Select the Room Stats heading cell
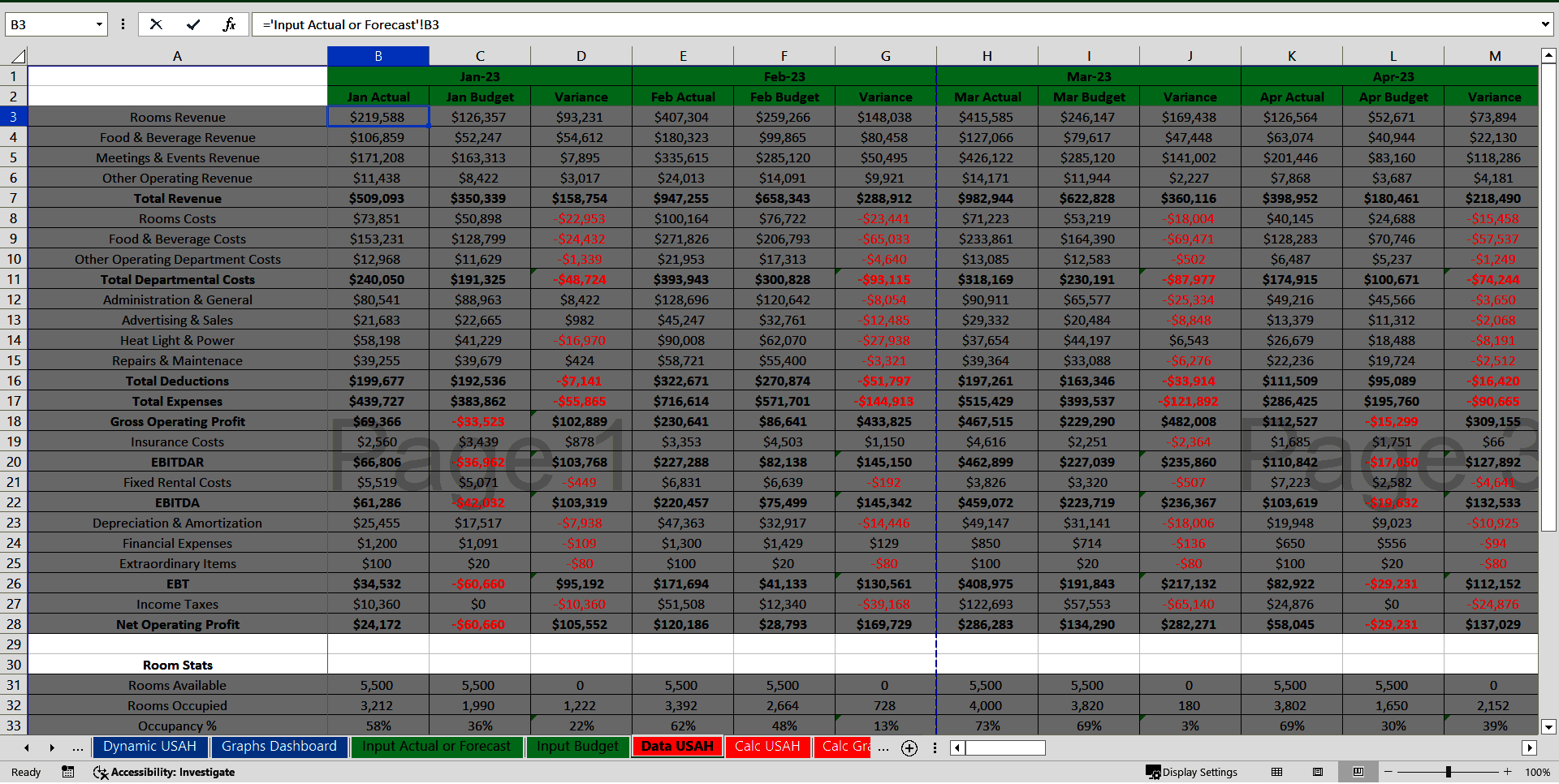Image resolution: width=1559 pixels, height=784 pixels. [x=178, y=665]
